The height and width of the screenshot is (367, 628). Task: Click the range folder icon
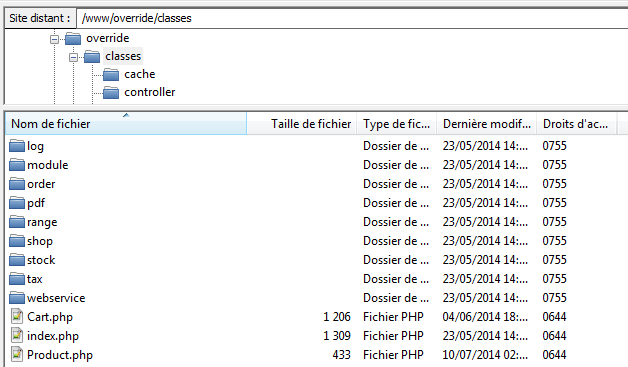coord(17,222)
